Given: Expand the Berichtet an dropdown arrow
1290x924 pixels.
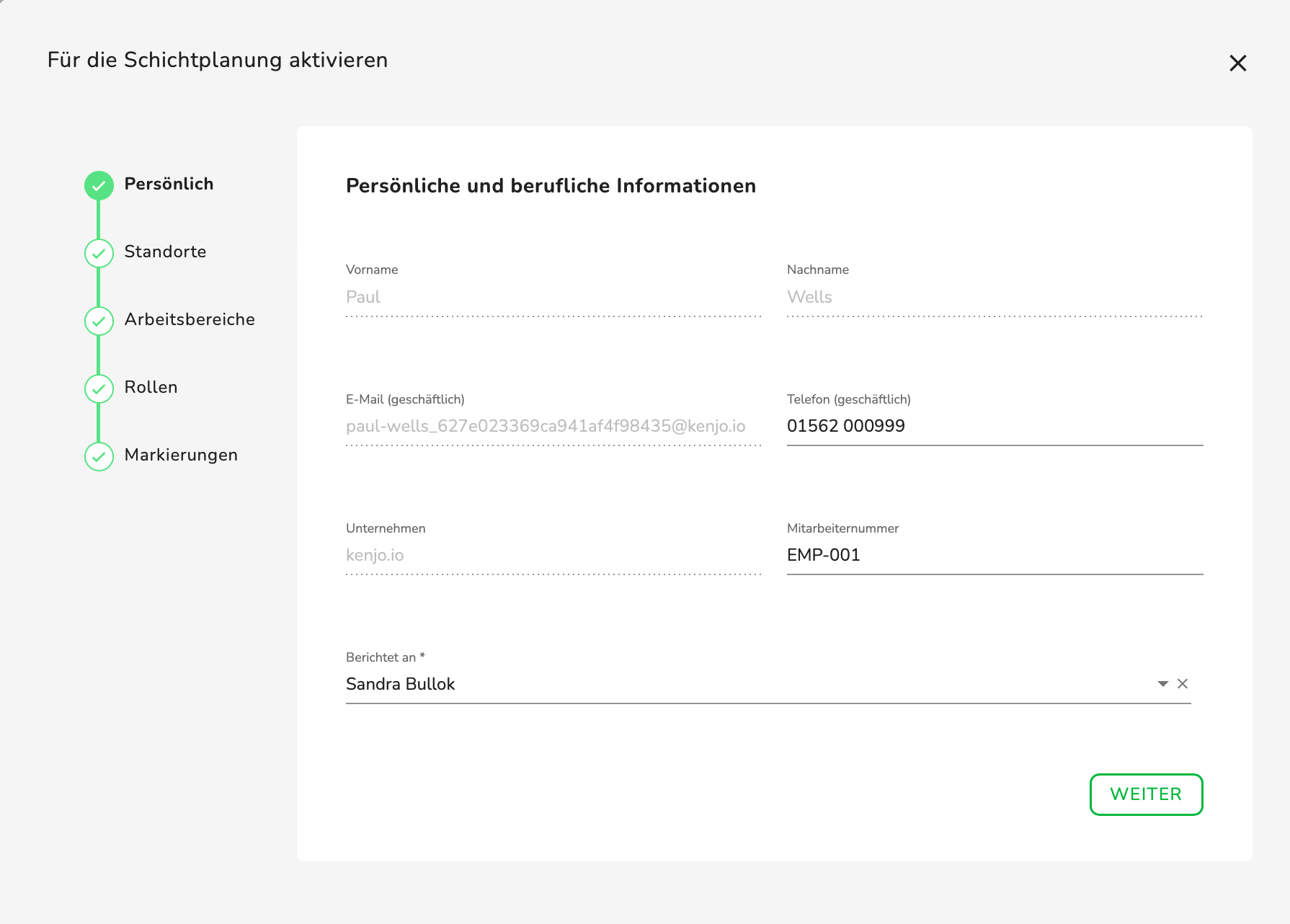Looking at the screenshot, I should pyautogui.click(x=1162, y=684).
